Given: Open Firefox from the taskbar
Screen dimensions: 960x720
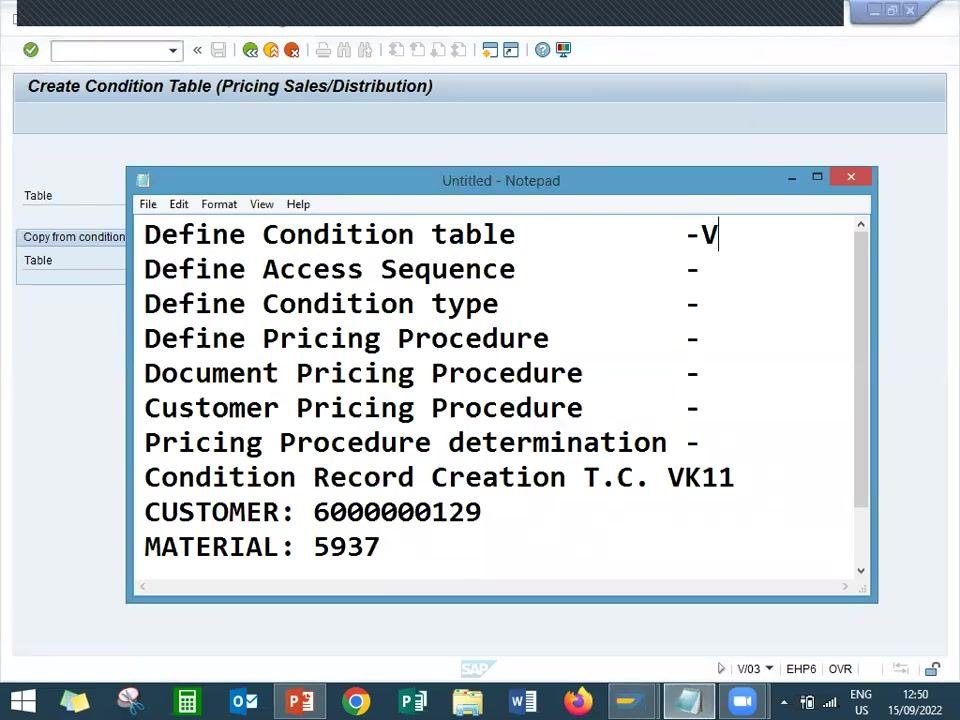Looking at the screenshot, I should click(x=579, y=702).
